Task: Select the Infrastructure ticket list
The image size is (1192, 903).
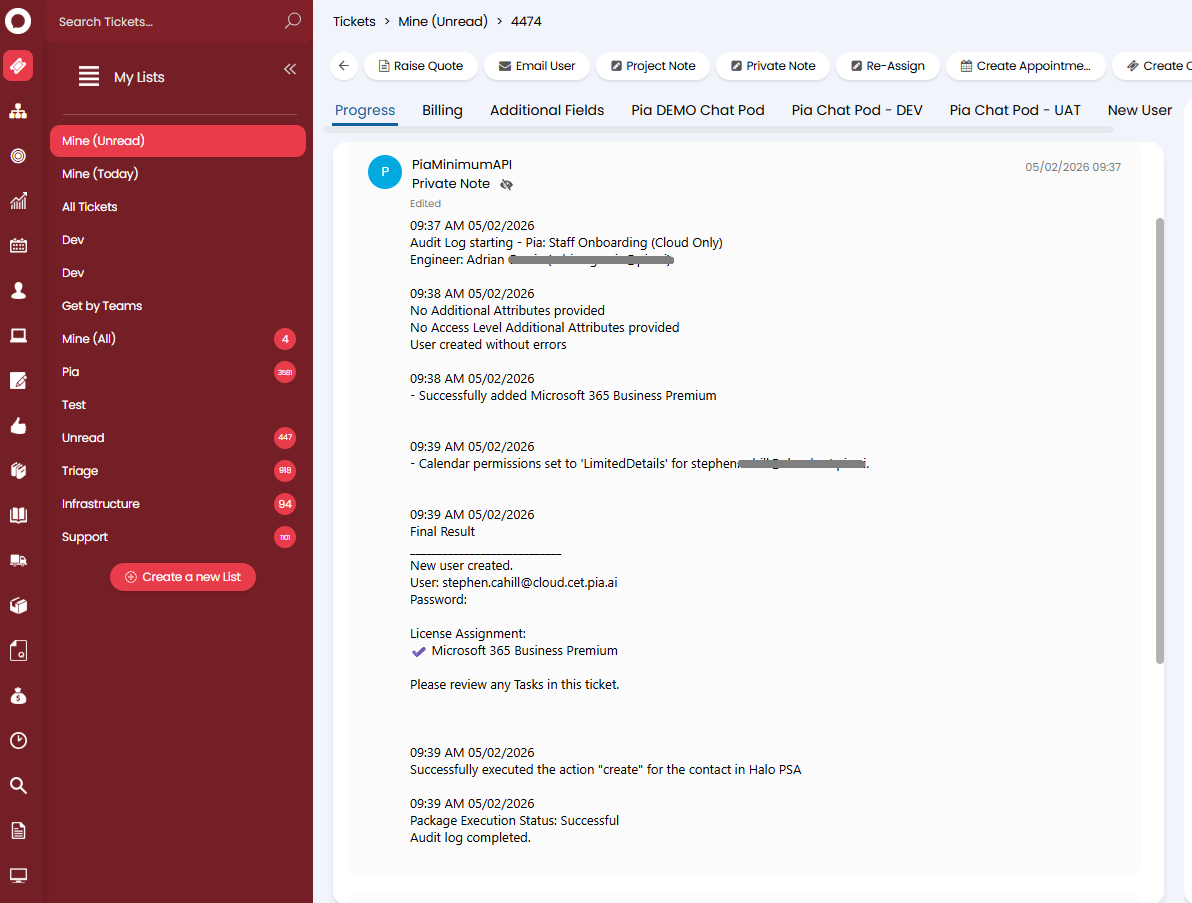Action: (x=101, y=504)
